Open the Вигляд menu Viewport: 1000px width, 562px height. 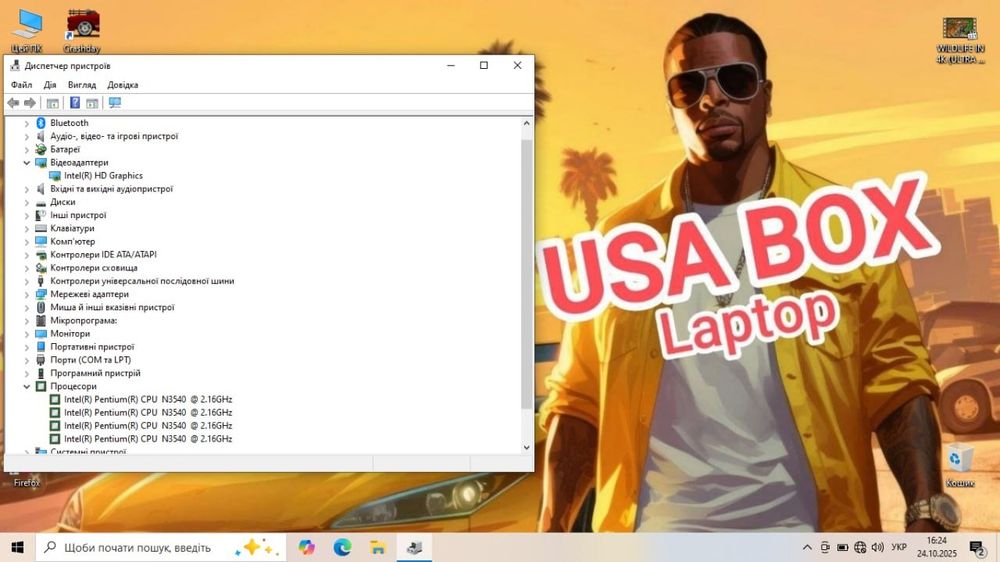pos(82,84)
